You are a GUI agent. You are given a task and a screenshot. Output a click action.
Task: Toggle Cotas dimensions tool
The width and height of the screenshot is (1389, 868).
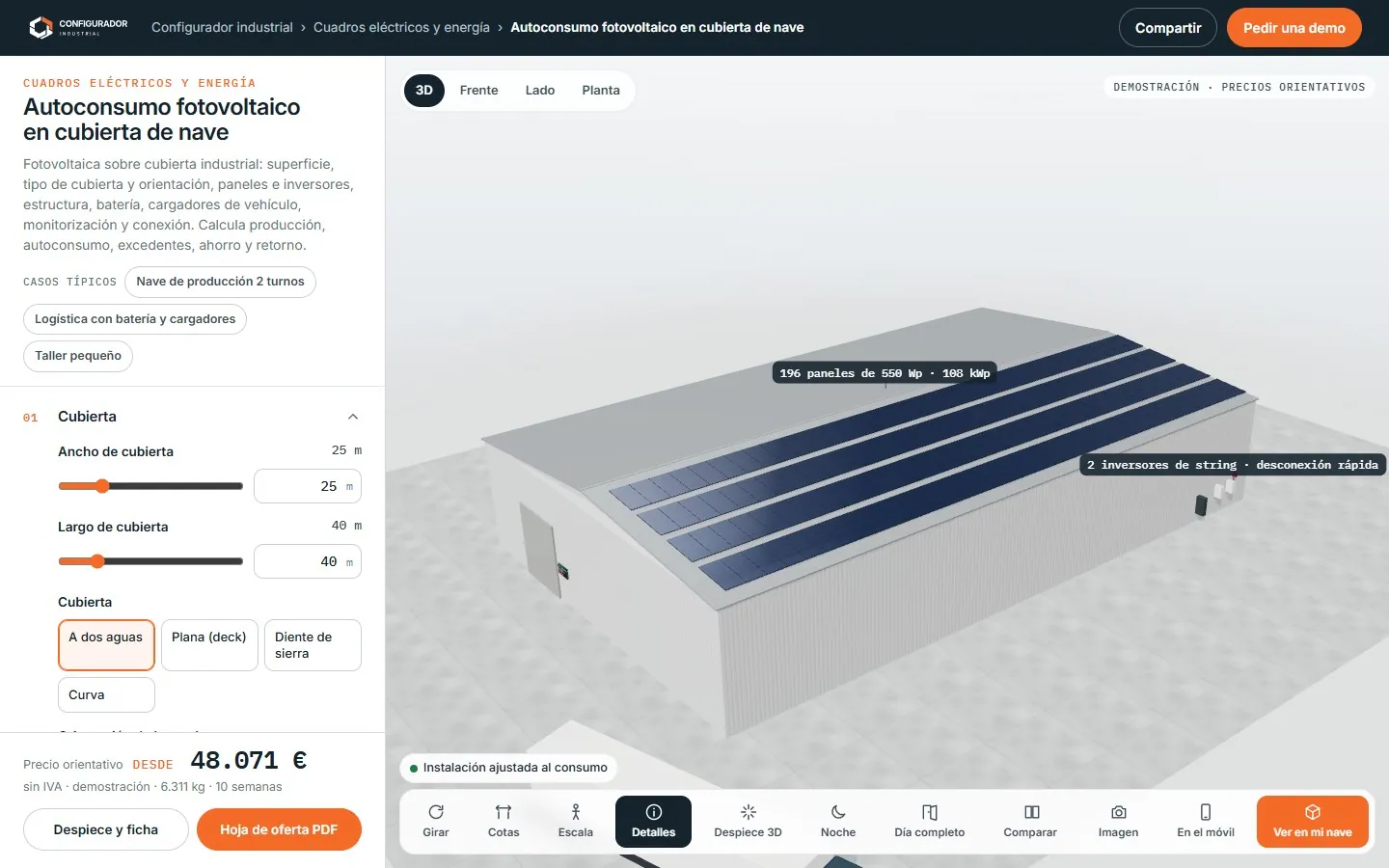click(504, 822)
